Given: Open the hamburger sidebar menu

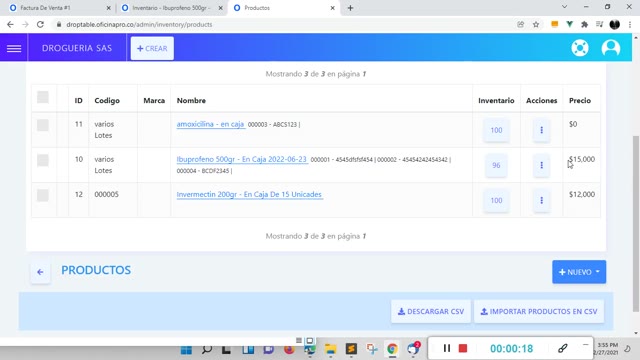Looking at the screenshot, I should [14, 48].
